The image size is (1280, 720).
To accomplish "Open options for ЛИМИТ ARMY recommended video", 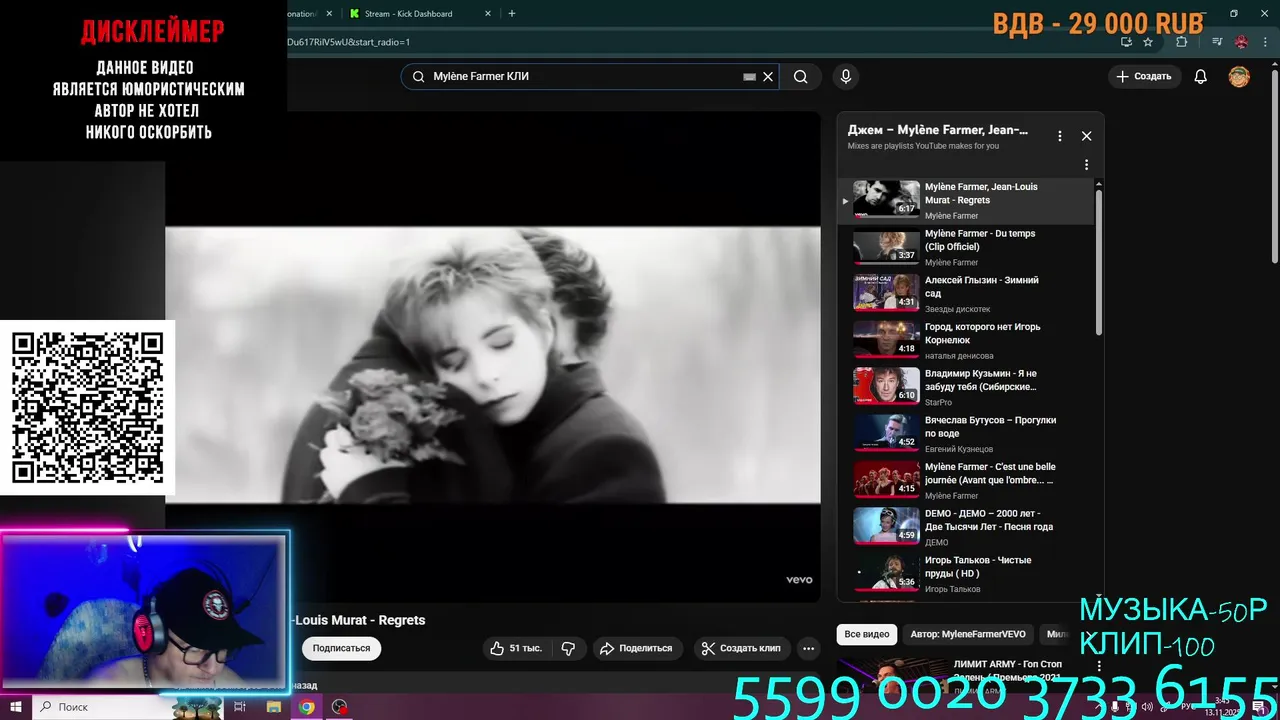I will pos(1099,666).
